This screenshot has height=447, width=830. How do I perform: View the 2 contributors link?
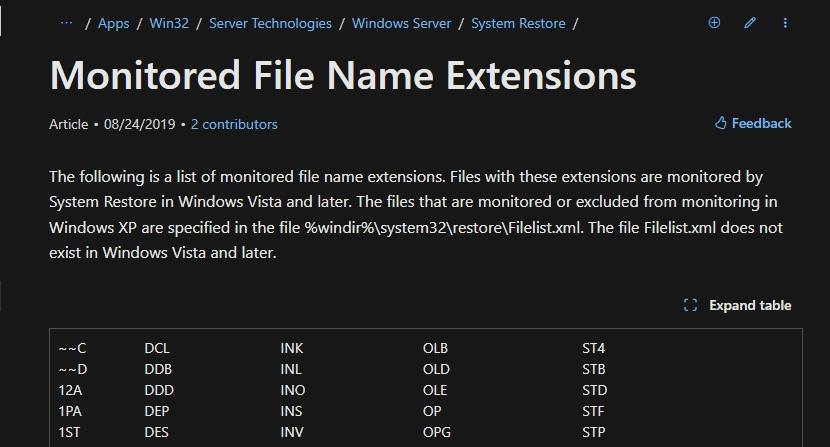234,124
